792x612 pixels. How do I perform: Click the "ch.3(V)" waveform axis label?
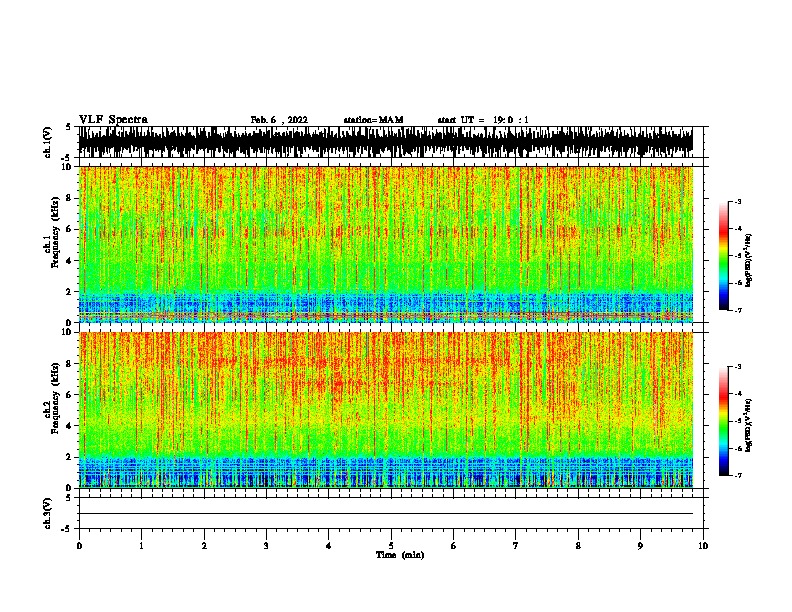(x=48, y=513)
